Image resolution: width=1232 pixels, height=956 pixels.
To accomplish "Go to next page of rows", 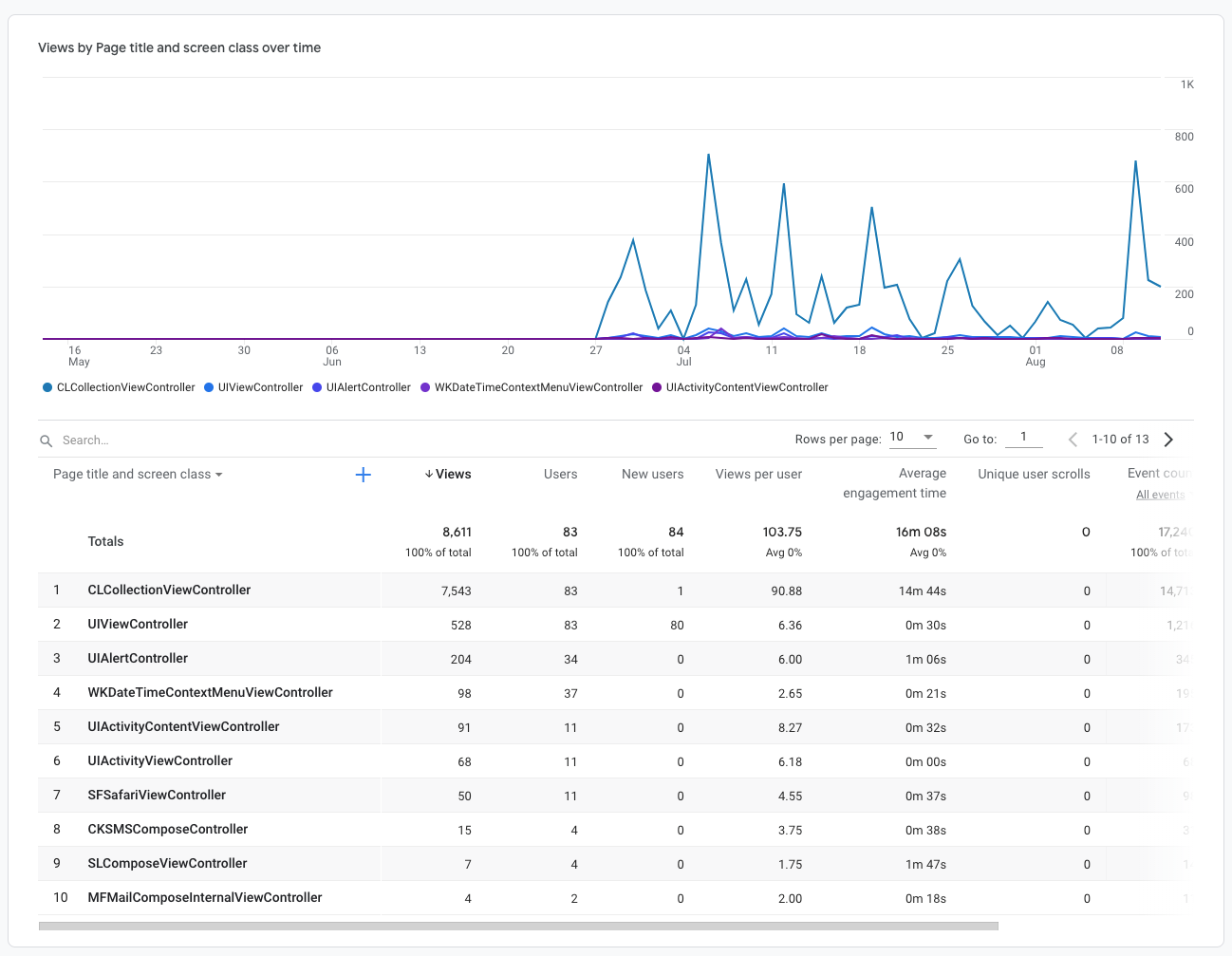I will 1168,440.
